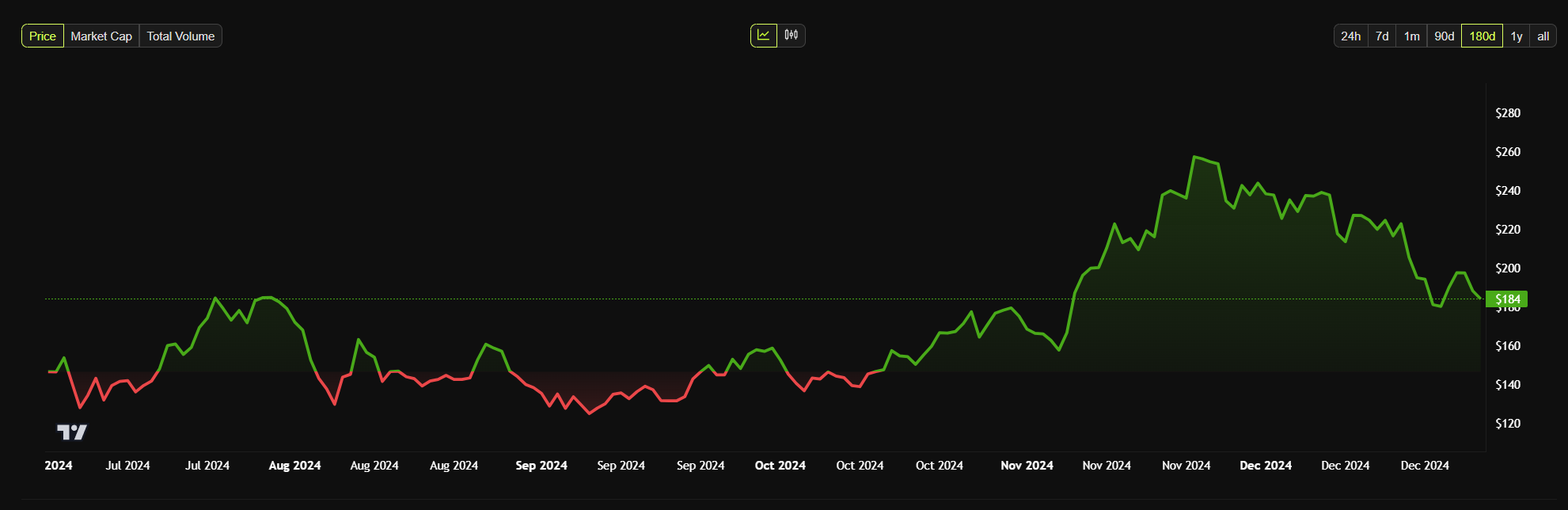Switch to candlestick chart view icon
The width and height of the screenshot is (1568, 510).
792,36
